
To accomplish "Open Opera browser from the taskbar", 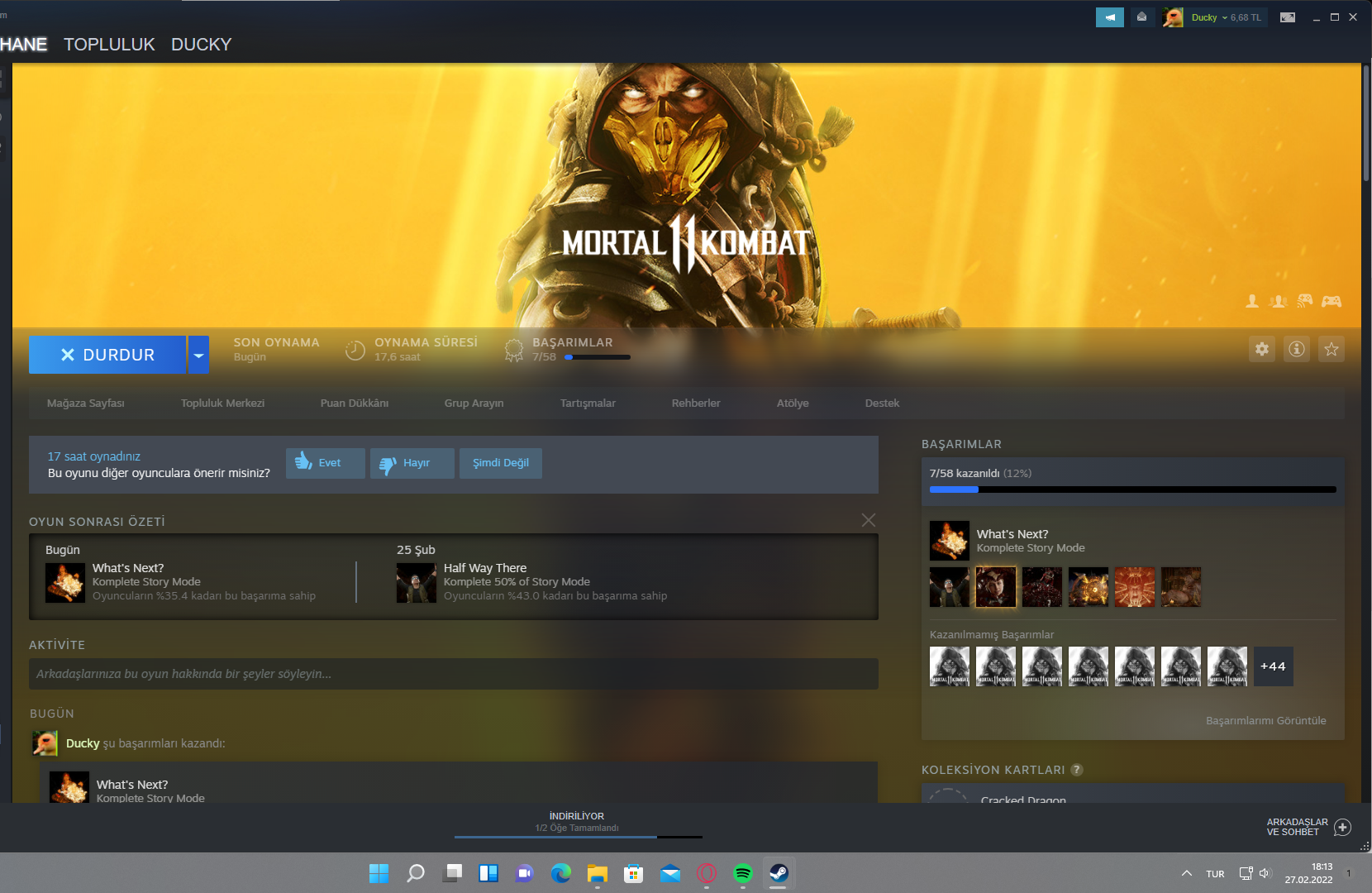I will pyautogui.click(x=707, y=873).
